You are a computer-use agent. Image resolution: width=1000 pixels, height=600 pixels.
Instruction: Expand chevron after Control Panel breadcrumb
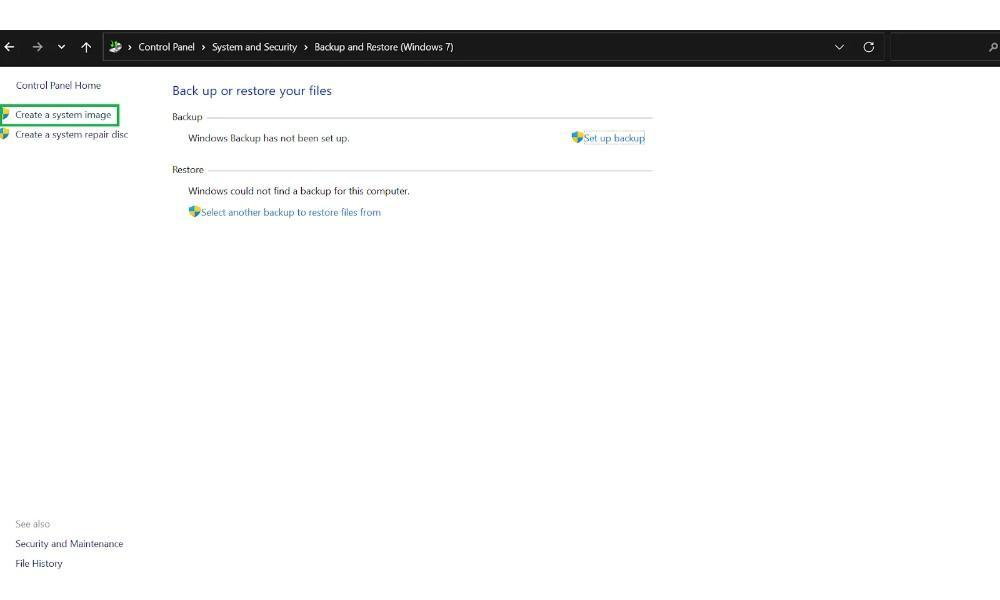203,47
